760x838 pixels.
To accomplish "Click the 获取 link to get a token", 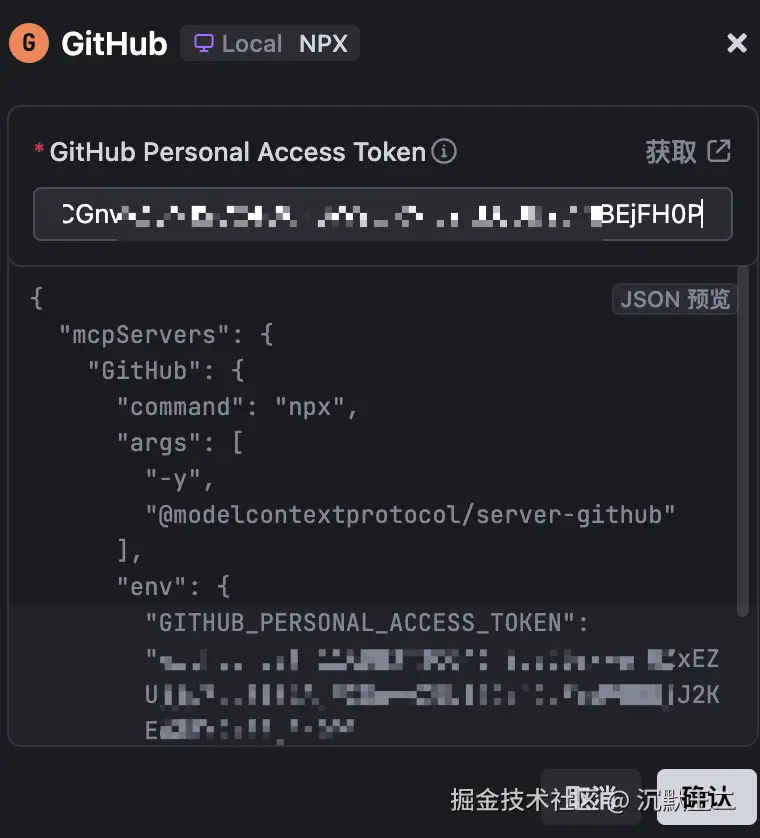I will 670,152.
